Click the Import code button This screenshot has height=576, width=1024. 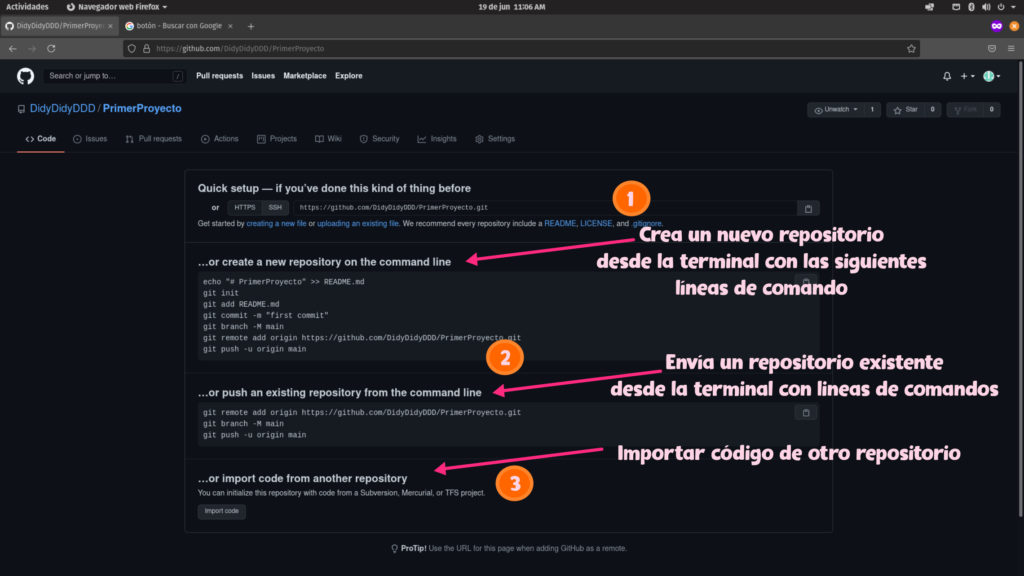221,511
